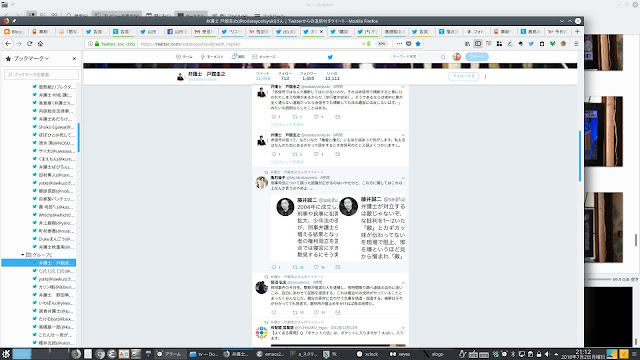This screenshot has height=360, width=640.
Task: Switch to xeyes taskbar entry
Action: pyautogui.click(x=401, y=354)
